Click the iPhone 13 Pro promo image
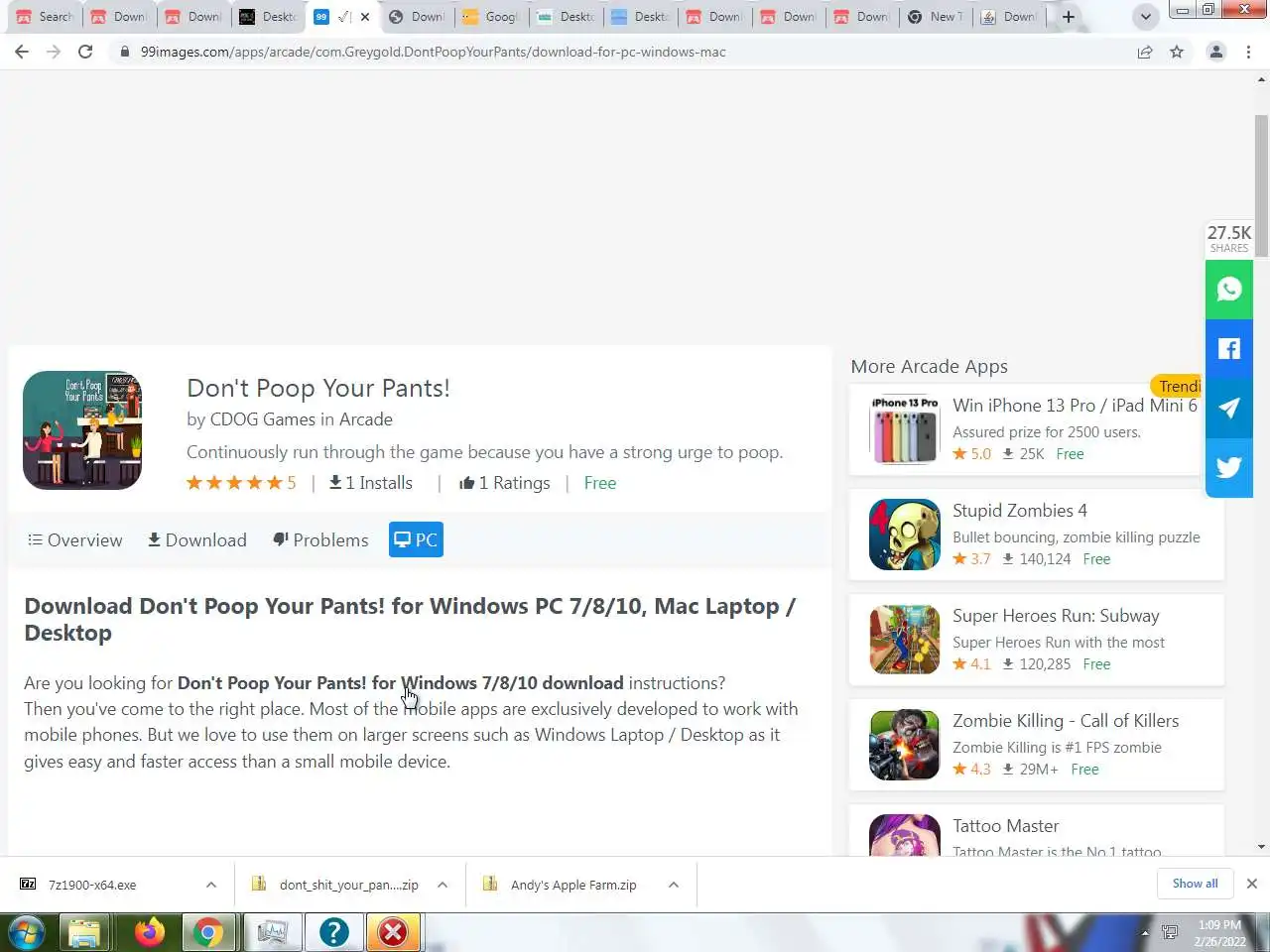The image size is (1270, 952). (904, 429)
